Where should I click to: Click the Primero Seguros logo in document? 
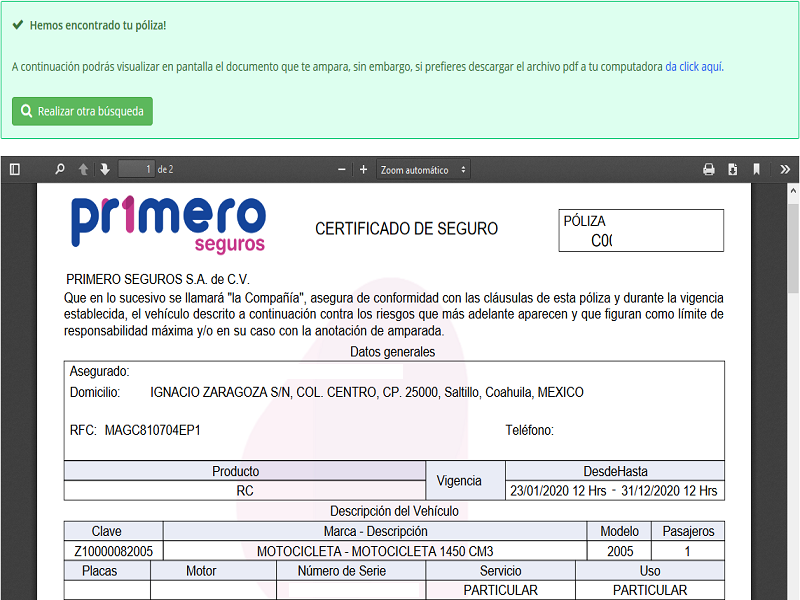168,223
